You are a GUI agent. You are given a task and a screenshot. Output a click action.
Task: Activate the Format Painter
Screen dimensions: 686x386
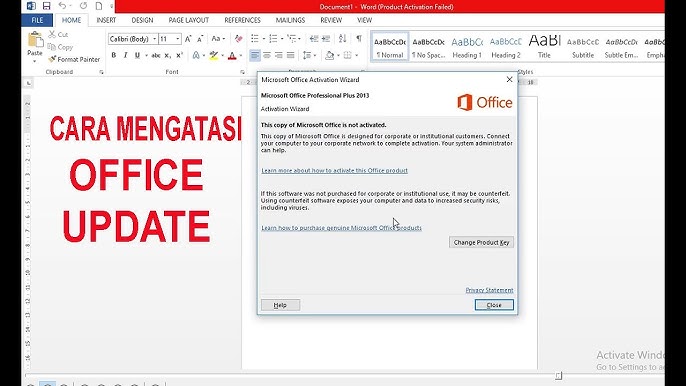click(x=74, y=59)
